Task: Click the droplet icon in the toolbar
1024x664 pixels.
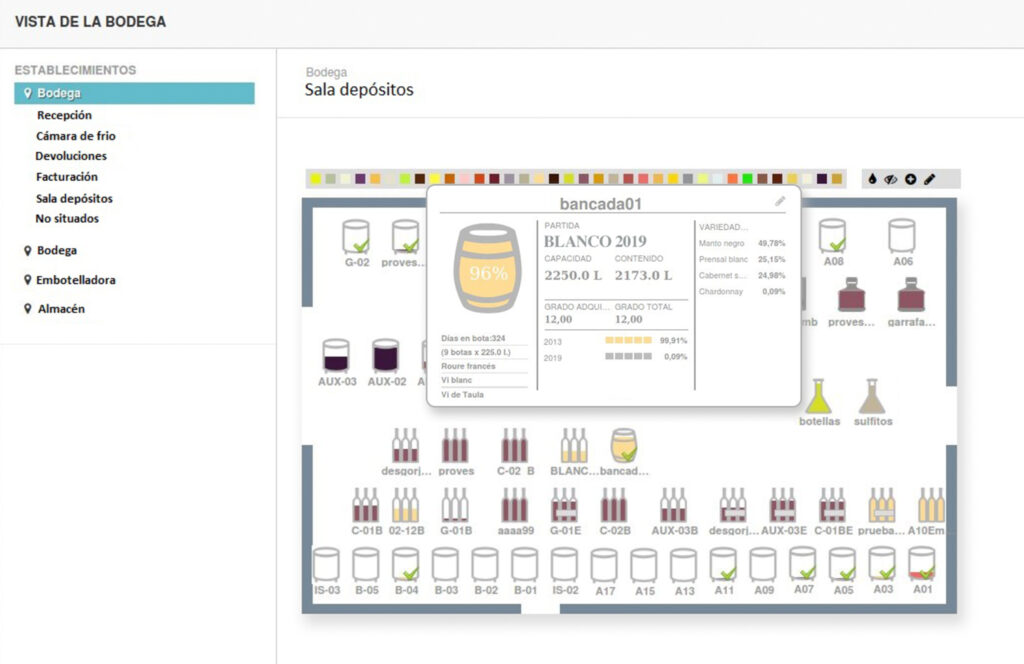Action: pos(873,179)
